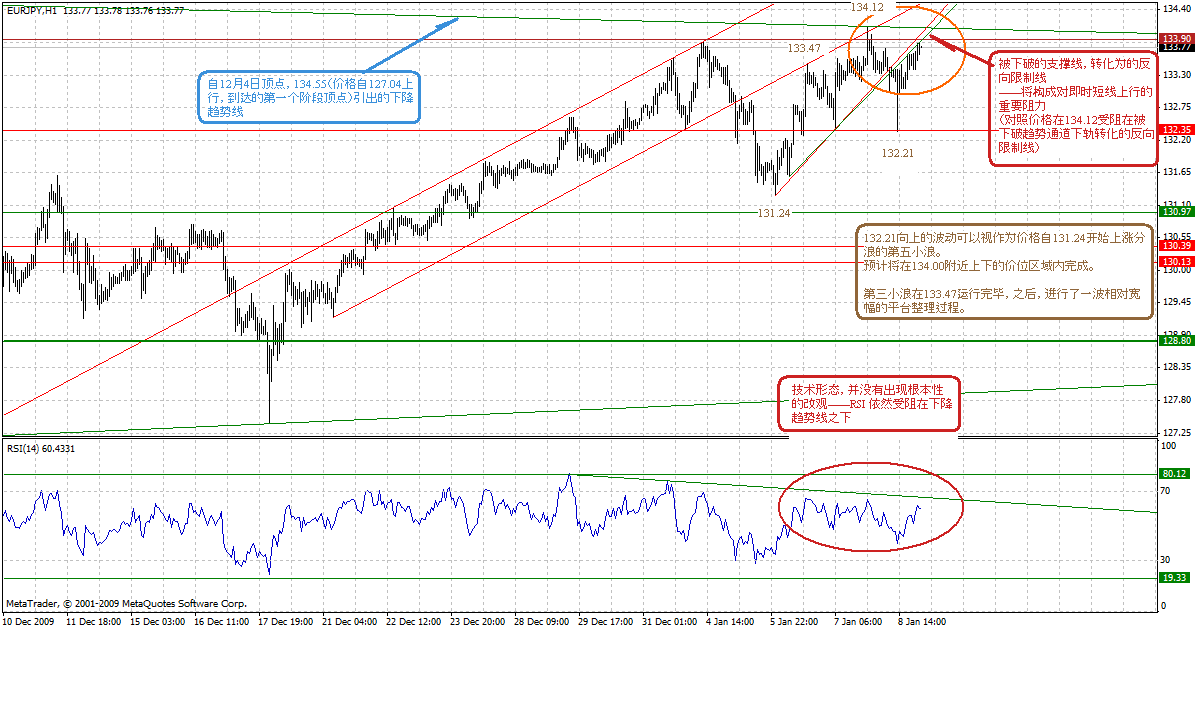This screenshot has width=1195, height=703.
Task: Click the MetaTrader copyright notice text
Action: pyautogui.click(x=127, y=604)
